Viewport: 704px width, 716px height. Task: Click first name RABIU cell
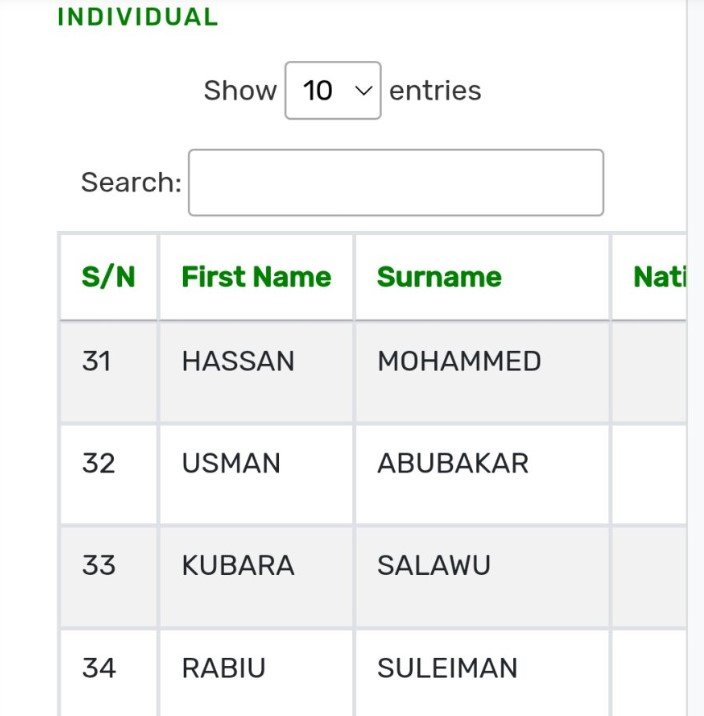(224, 668)
